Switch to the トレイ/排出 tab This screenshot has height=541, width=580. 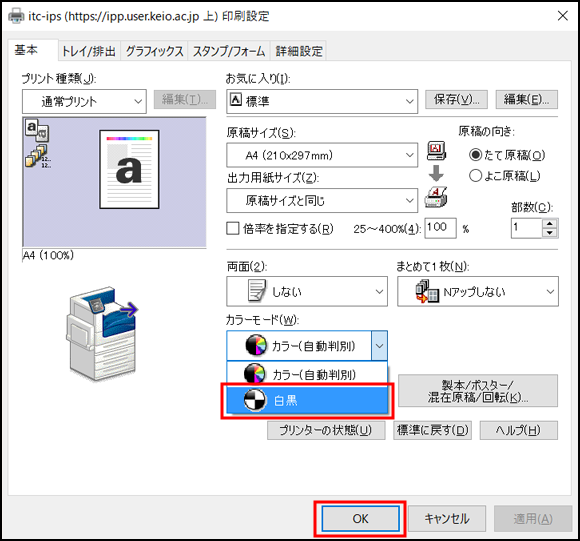(89, 51)
